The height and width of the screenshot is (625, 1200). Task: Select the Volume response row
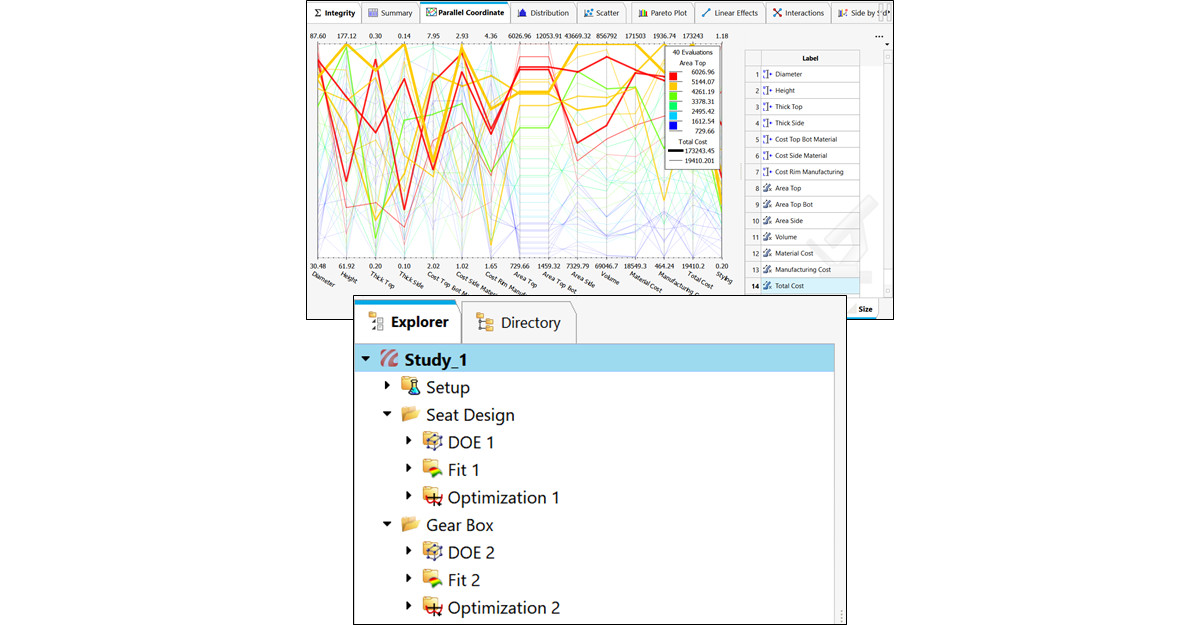click(803, 237)
